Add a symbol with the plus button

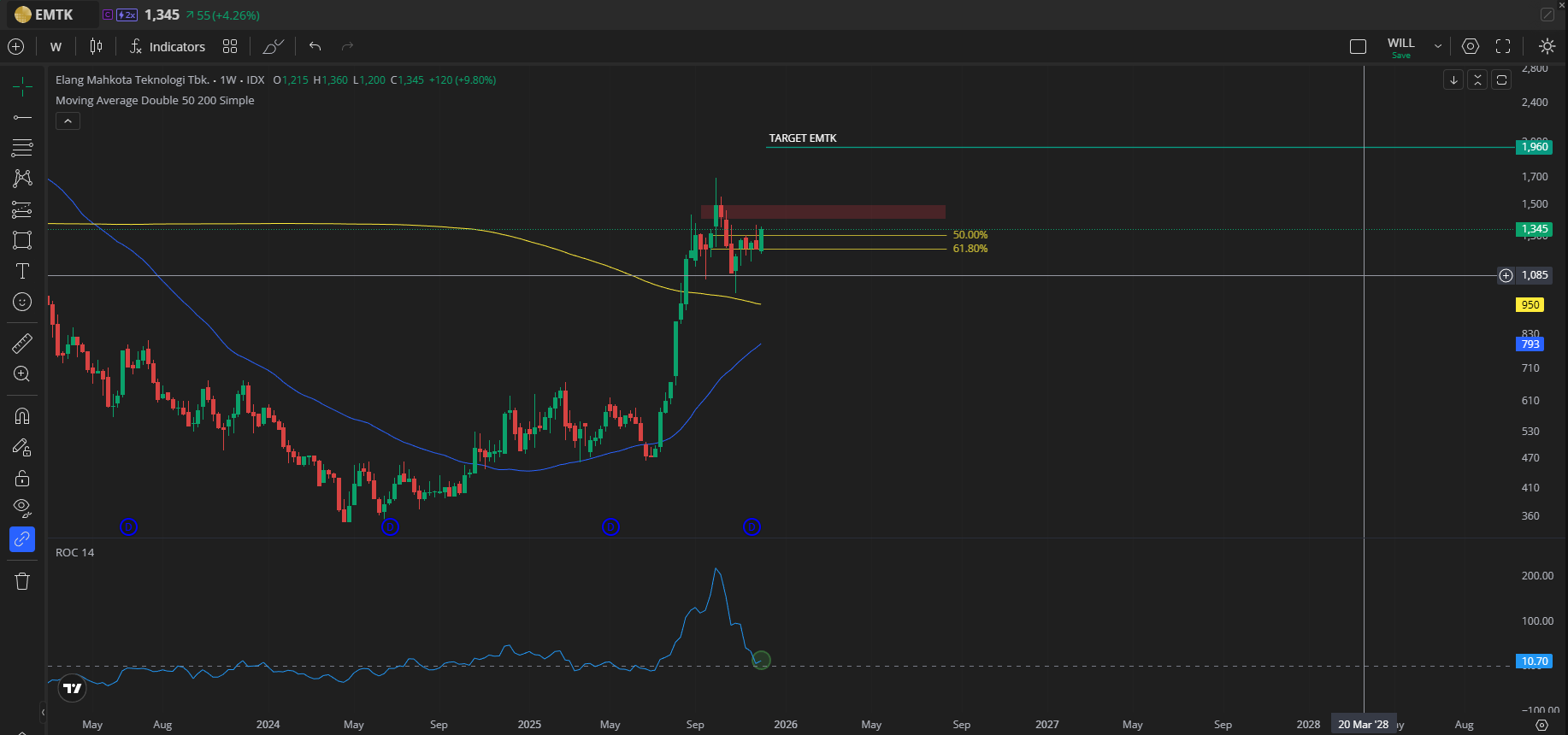tap(15, 46)
